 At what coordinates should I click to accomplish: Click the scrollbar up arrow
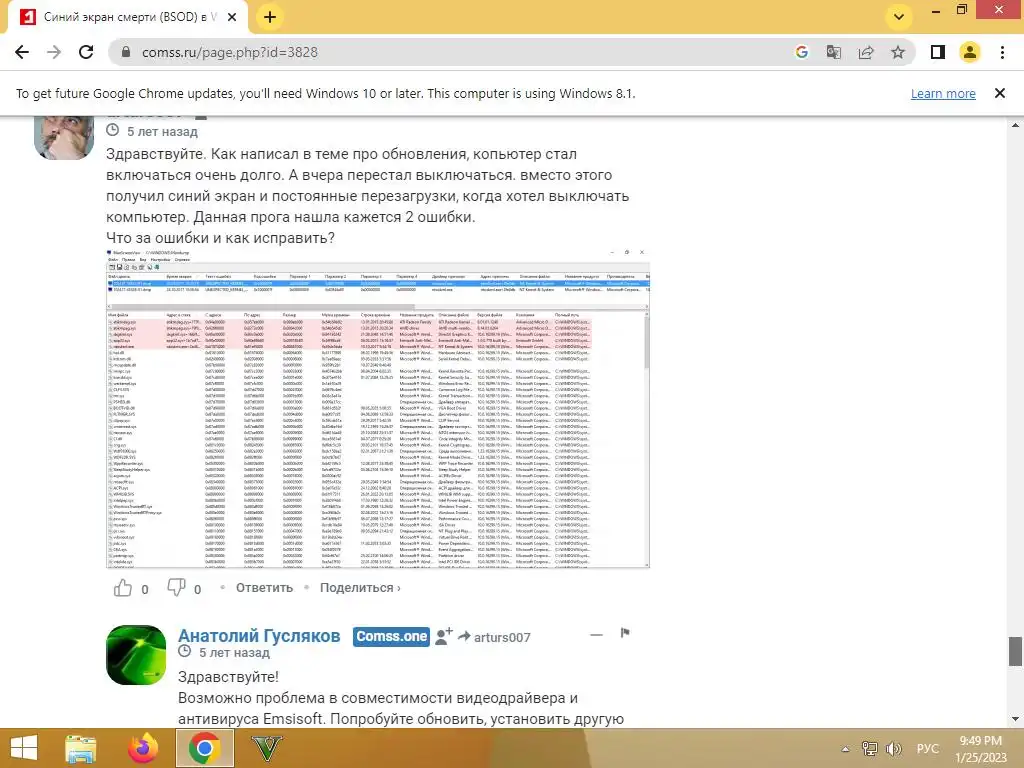pyautogui.click(x=1016, y=125)
